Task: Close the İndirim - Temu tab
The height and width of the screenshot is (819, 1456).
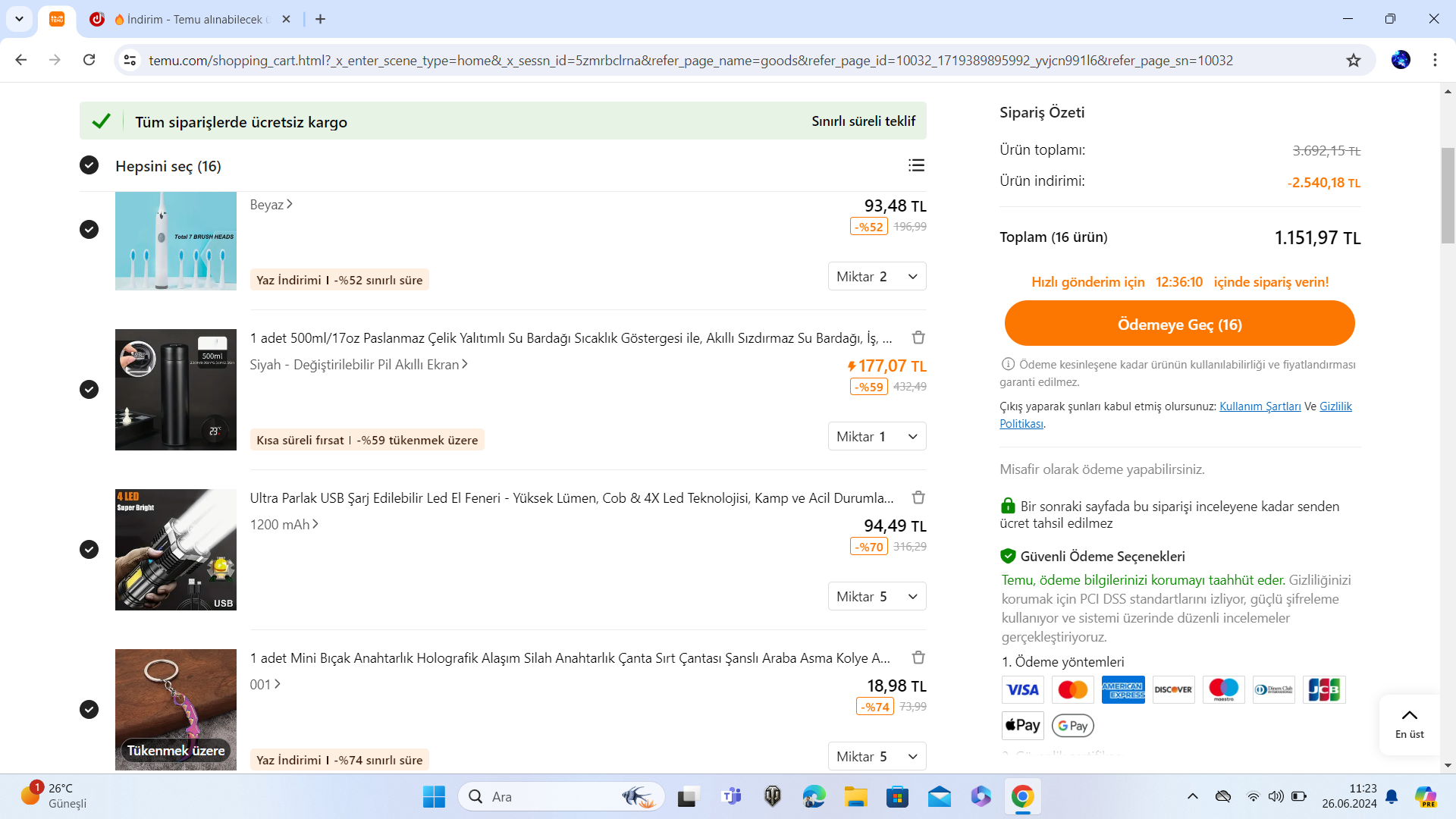Action: coord(286,19)
